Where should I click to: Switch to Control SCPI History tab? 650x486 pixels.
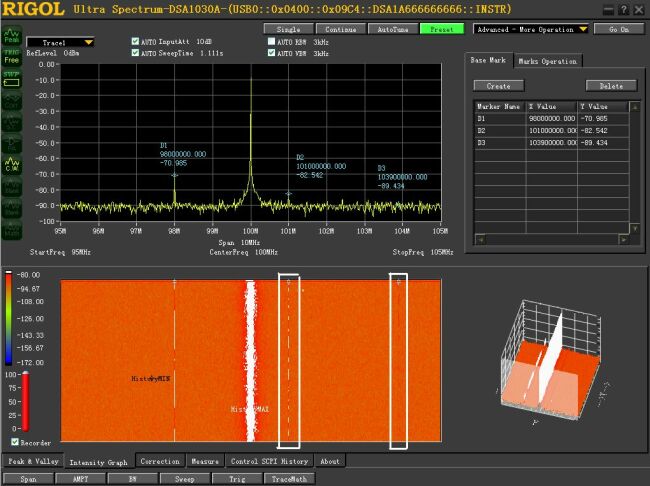click(270, 462)
